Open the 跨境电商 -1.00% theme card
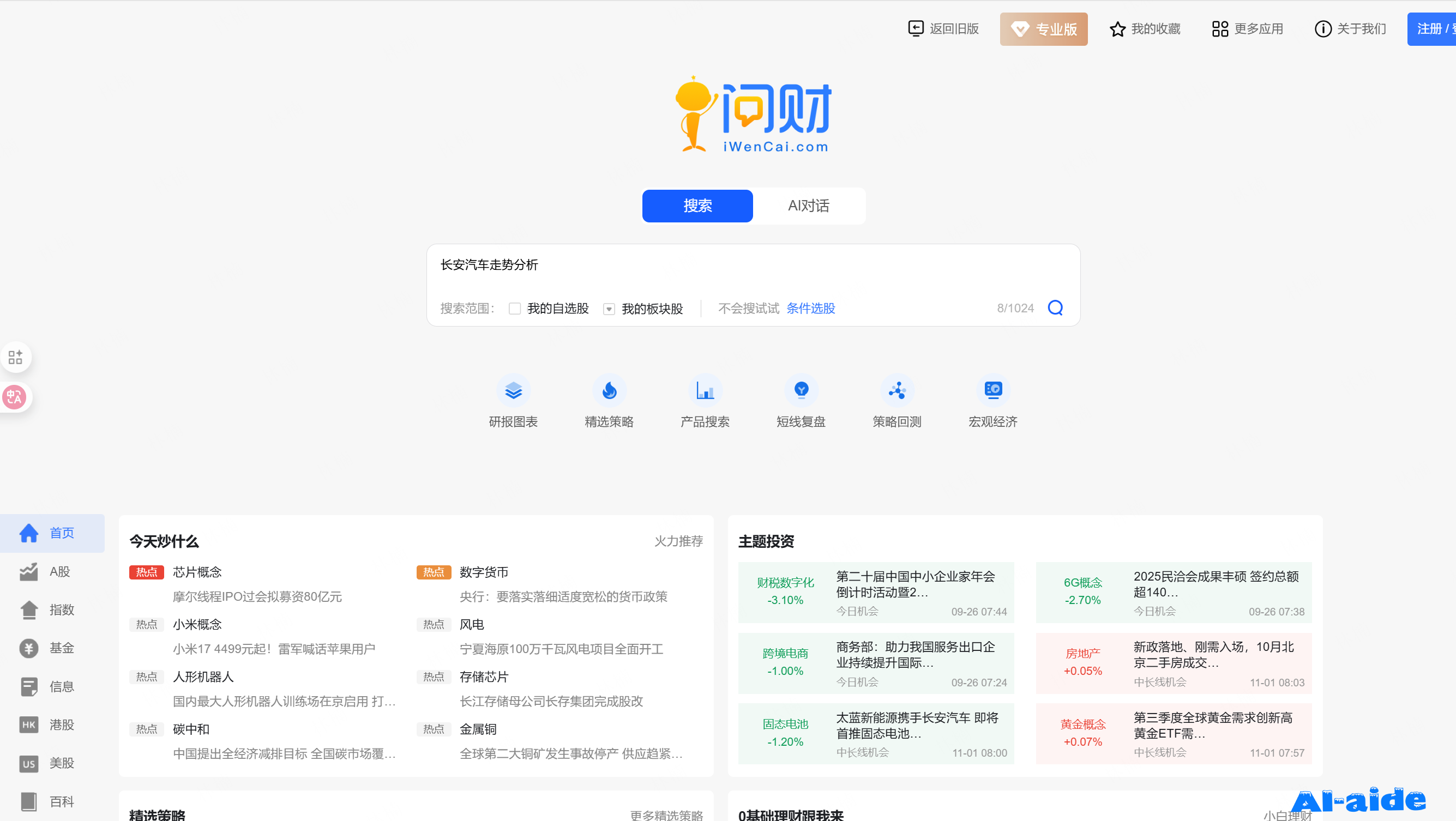Screen dimensions: 1456x821 [876, 663]
